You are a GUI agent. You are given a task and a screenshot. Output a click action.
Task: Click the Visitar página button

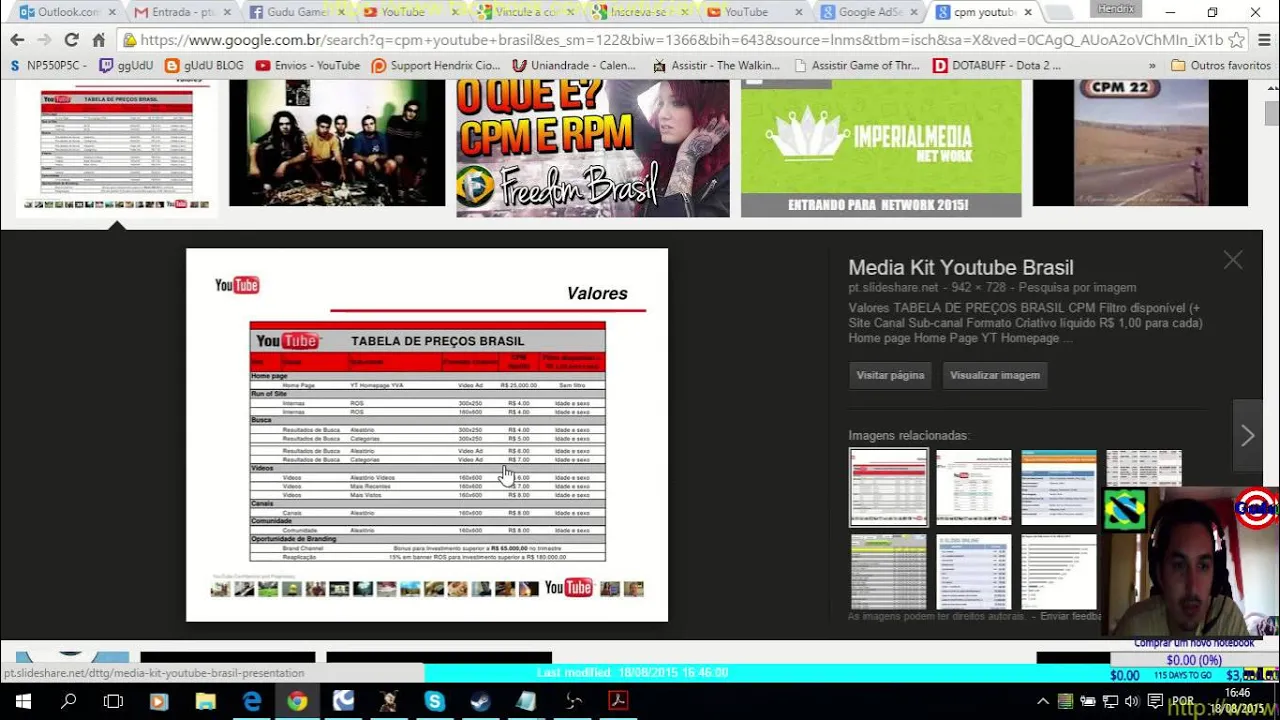click(x=890, y=375)
